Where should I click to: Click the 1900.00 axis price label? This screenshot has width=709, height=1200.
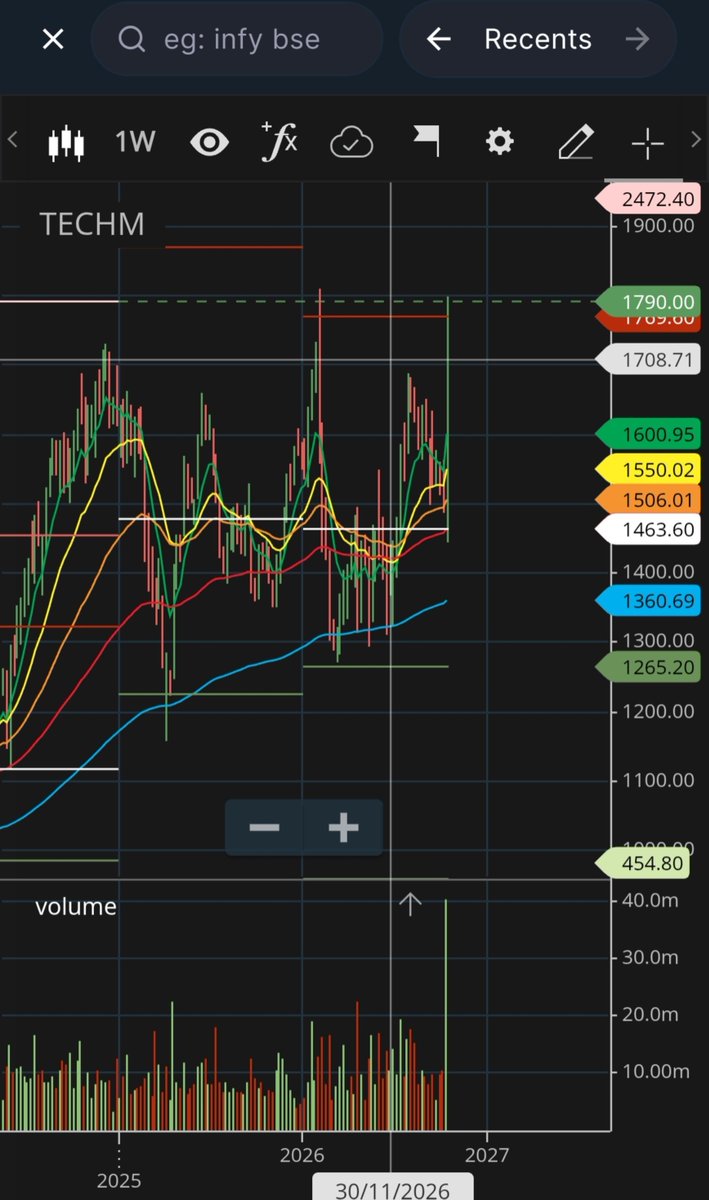656,225
